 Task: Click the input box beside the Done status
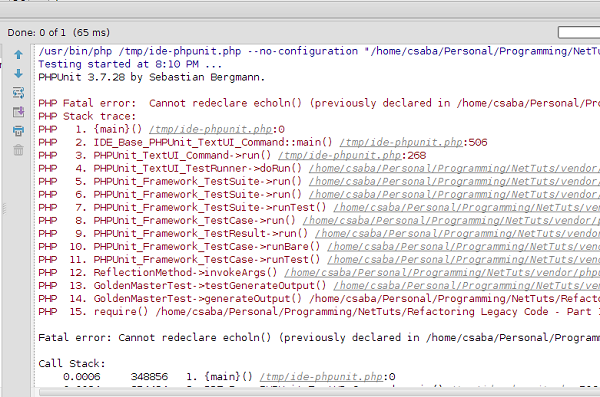click(579, 33)
